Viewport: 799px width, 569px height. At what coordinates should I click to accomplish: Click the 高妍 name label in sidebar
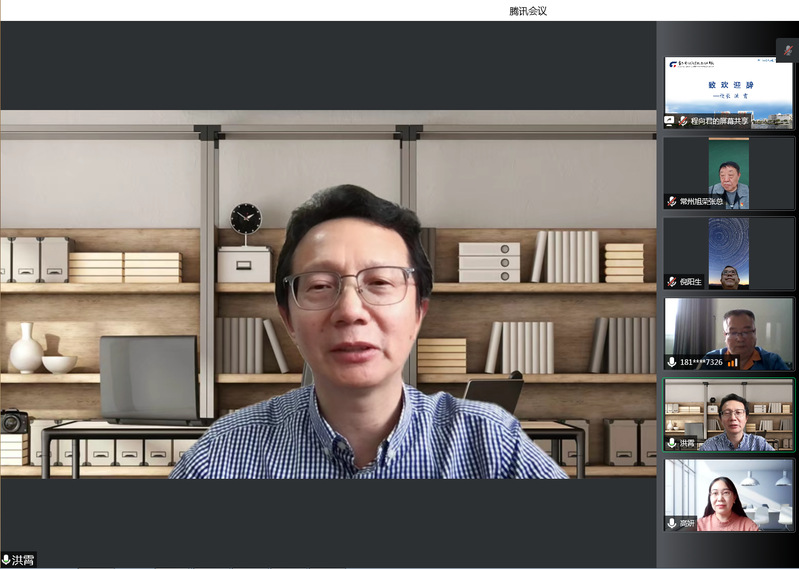[687, 523]
